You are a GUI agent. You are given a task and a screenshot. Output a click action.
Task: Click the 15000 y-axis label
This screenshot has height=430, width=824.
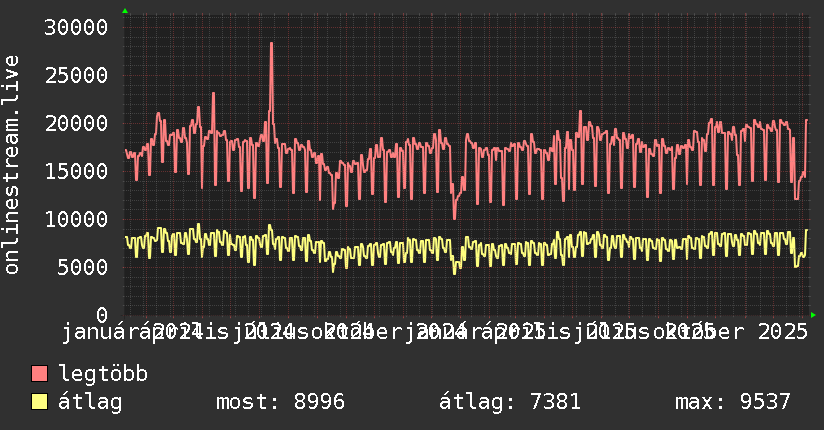[x=76, y=171]
